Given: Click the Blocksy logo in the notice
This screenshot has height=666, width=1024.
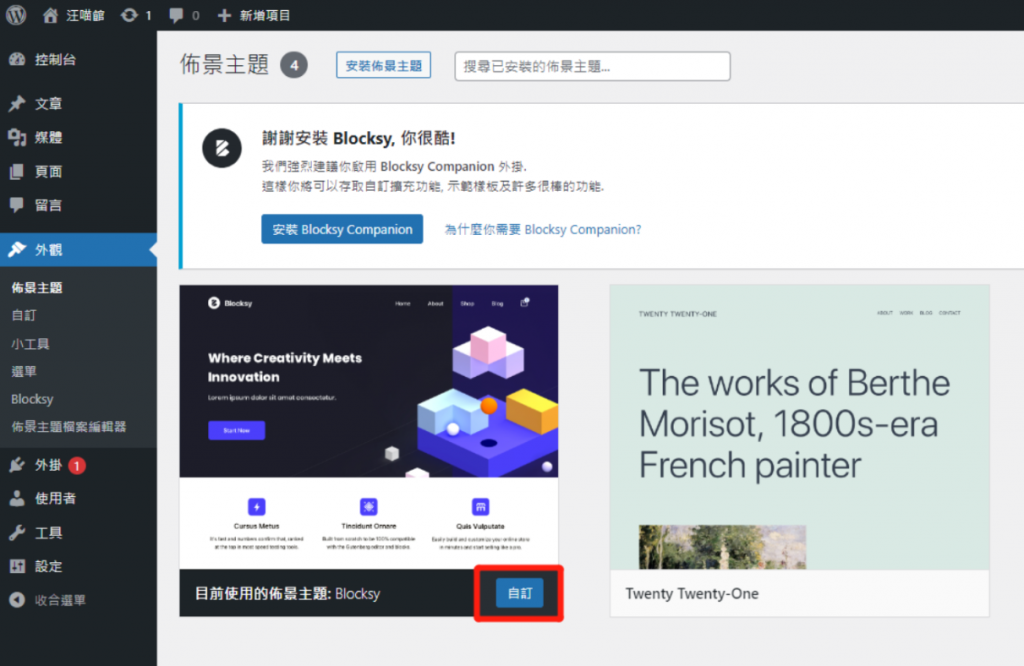Looking at the screenshot, I should (x=222, y=148).
